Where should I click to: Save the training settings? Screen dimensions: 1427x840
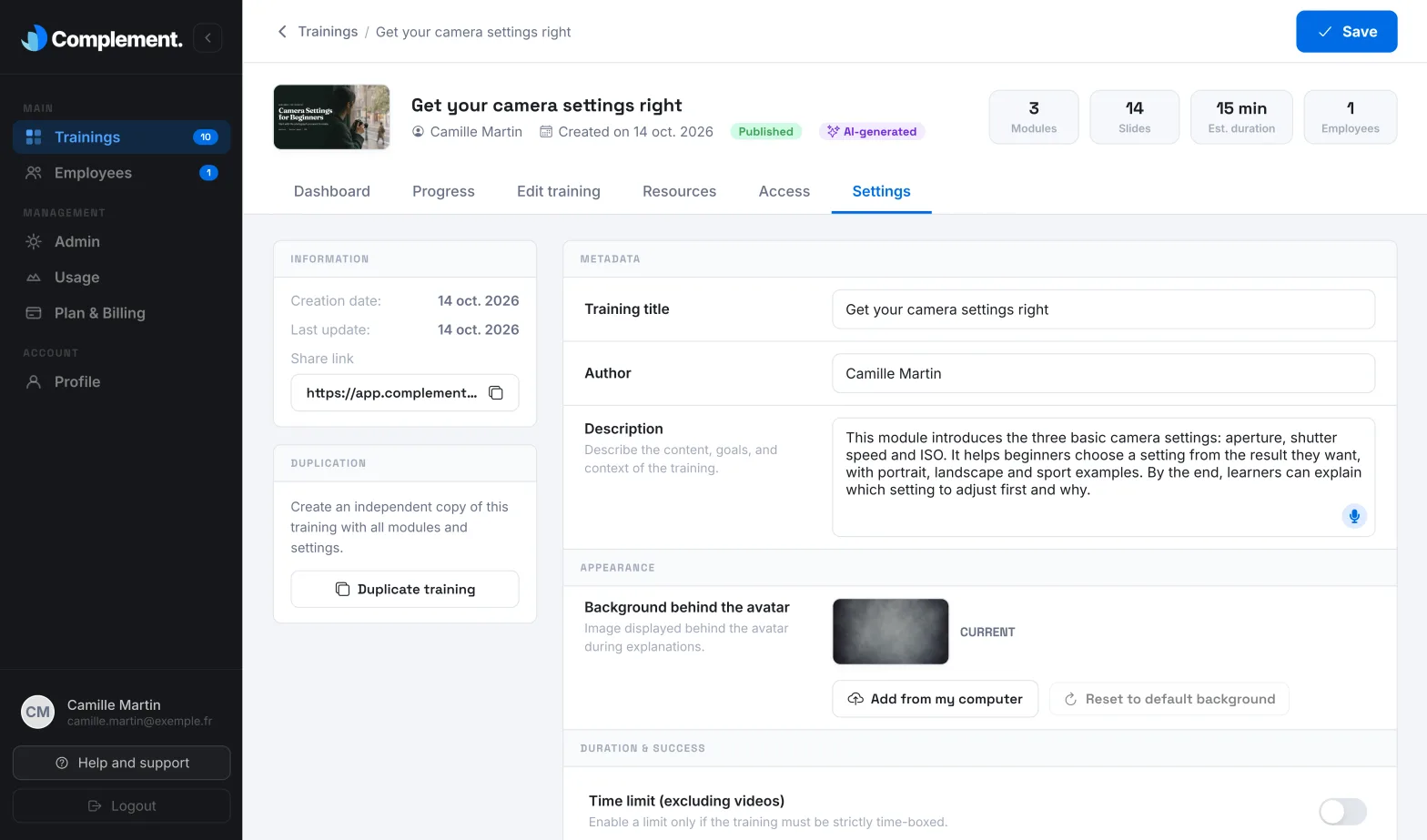click(x=1346, y=32)
